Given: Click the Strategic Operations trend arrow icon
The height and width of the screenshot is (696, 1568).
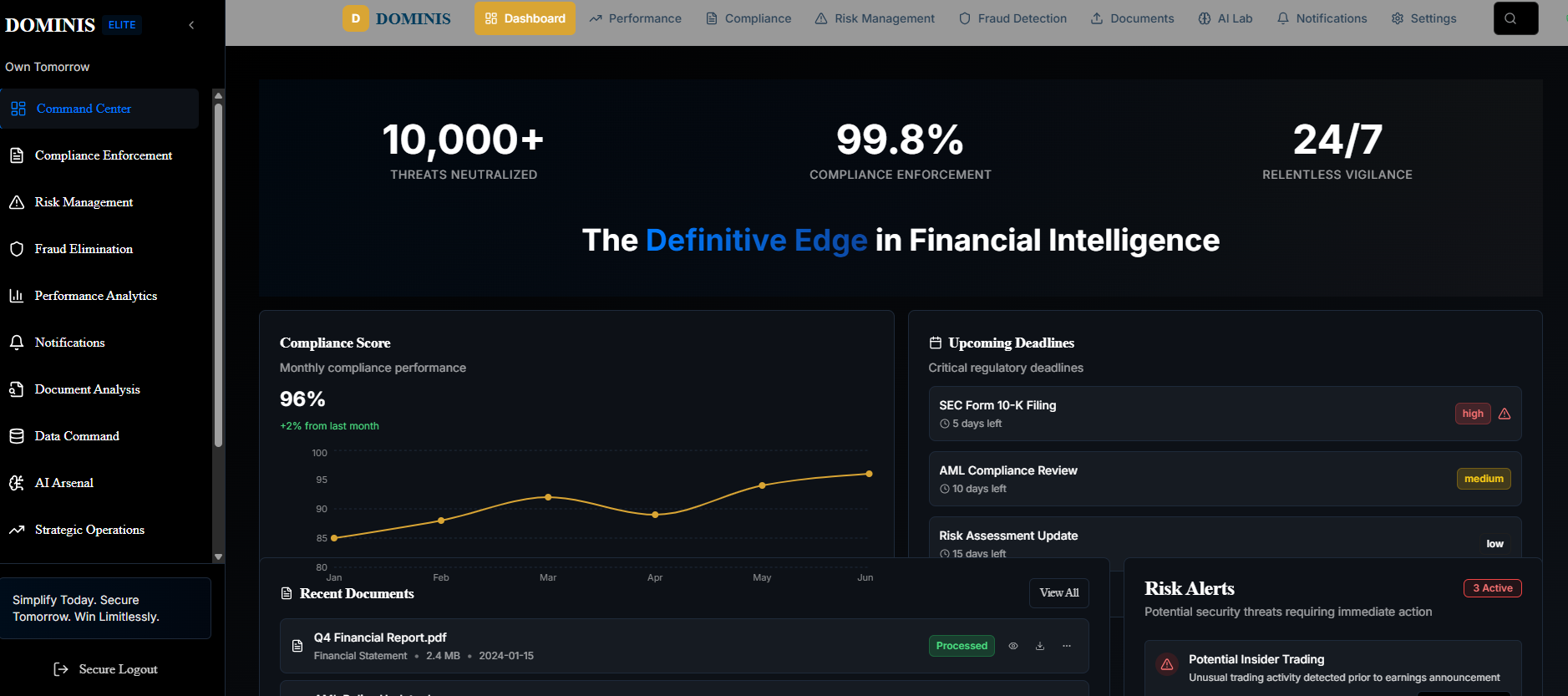Looking at the screenshot, I should pyautogui.click(x=17, y=530).
